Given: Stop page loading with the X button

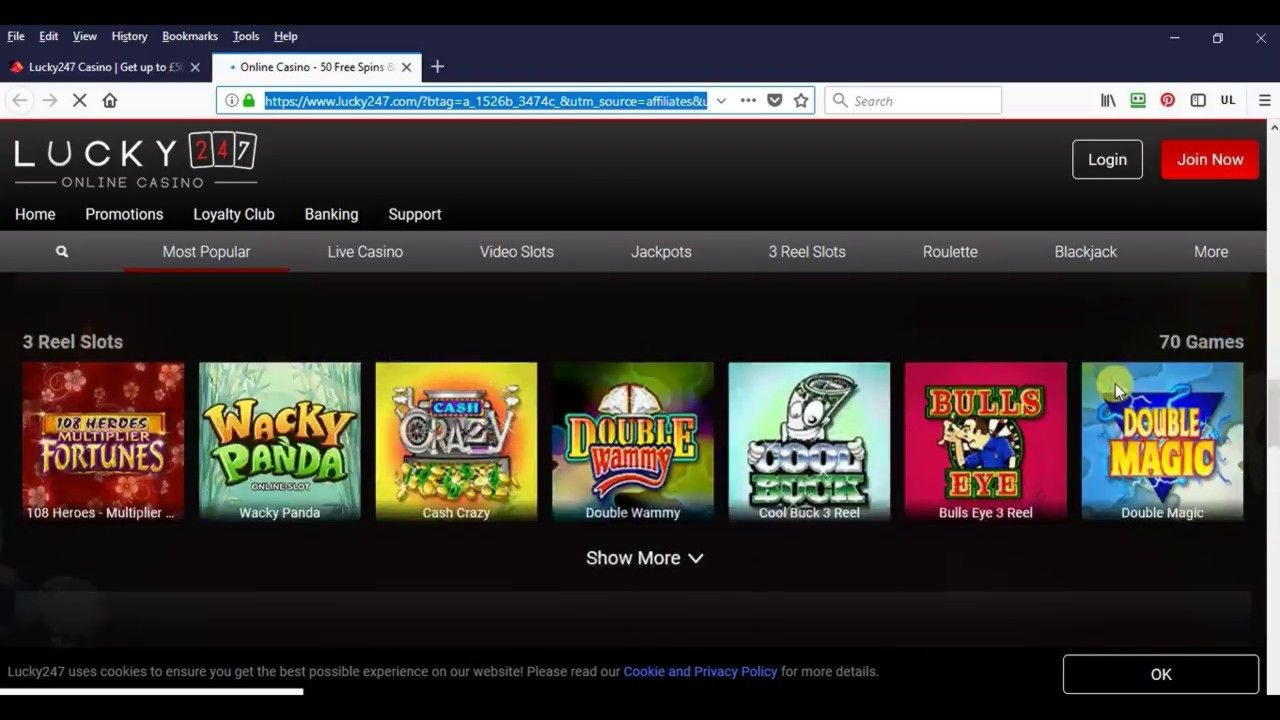Looking at the screenshot, I should pyautogui.click(x=80, y=100).
